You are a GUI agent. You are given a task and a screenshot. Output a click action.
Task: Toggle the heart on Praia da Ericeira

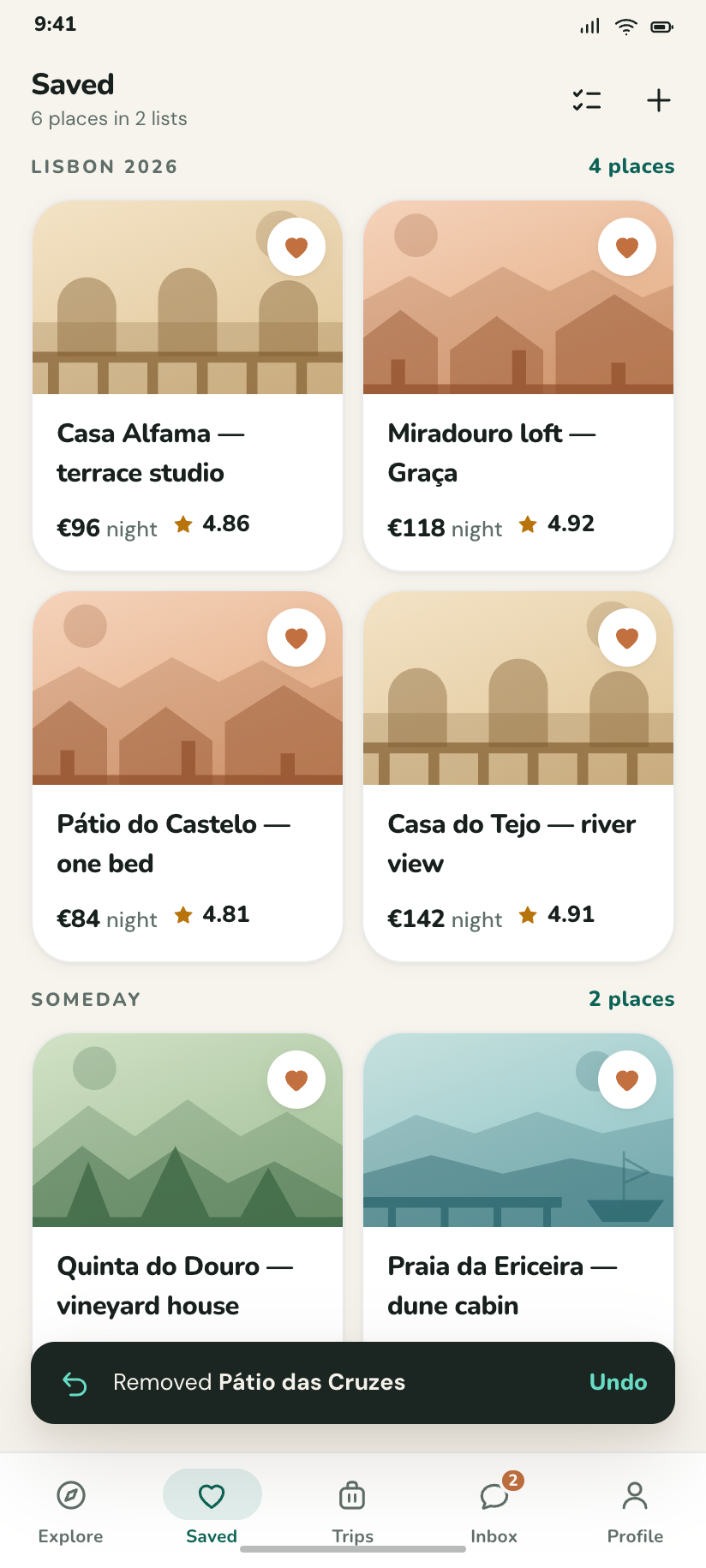[627, 1080]
